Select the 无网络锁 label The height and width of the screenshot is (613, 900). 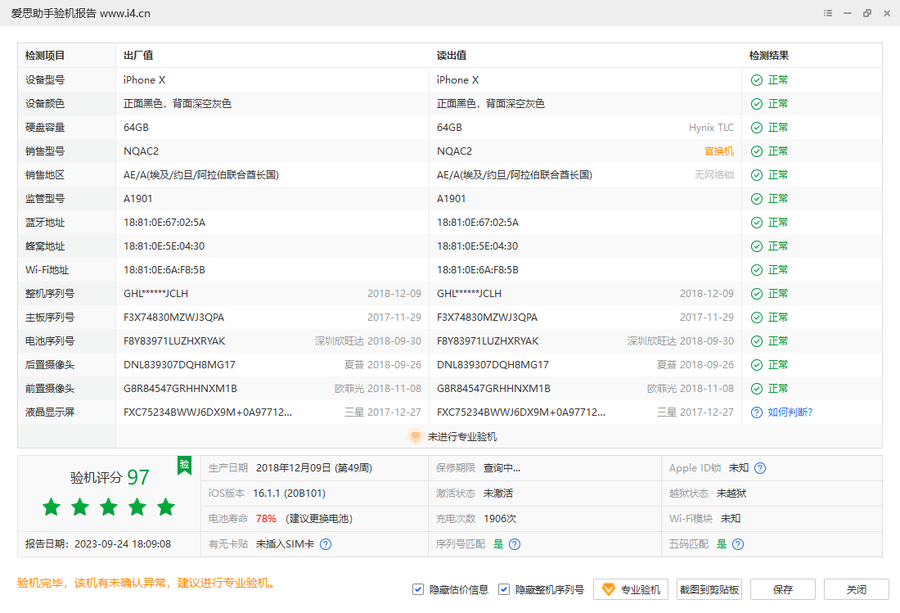(714, 175)
